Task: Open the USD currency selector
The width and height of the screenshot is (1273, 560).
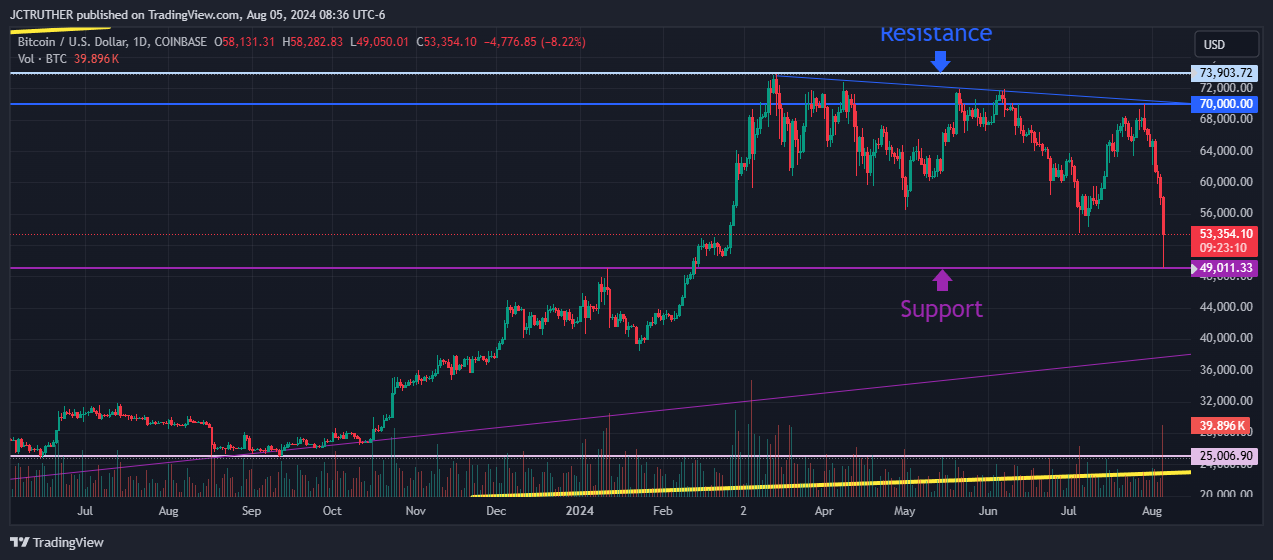Action: pos(1227,45)
